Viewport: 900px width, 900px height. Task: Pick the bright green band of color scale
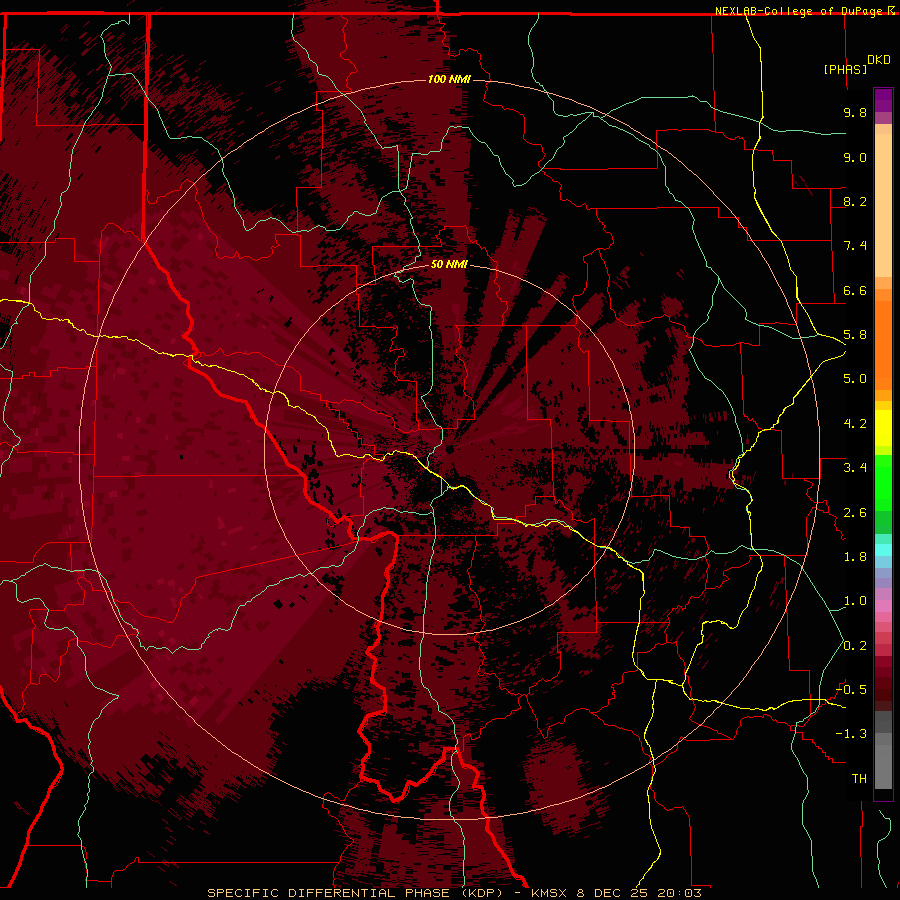(883, 482)
